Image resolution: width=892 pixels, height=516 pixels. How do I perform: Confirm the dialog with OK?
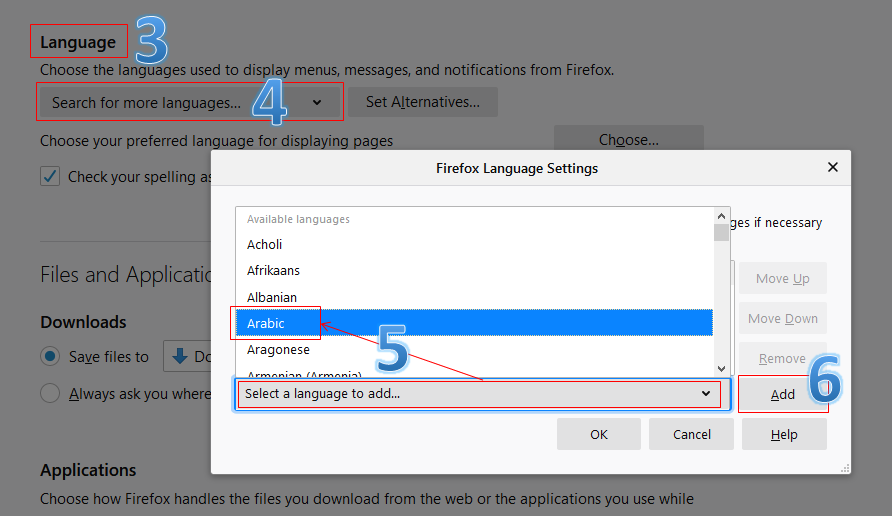pyautogui.click(x=599, y=434)
